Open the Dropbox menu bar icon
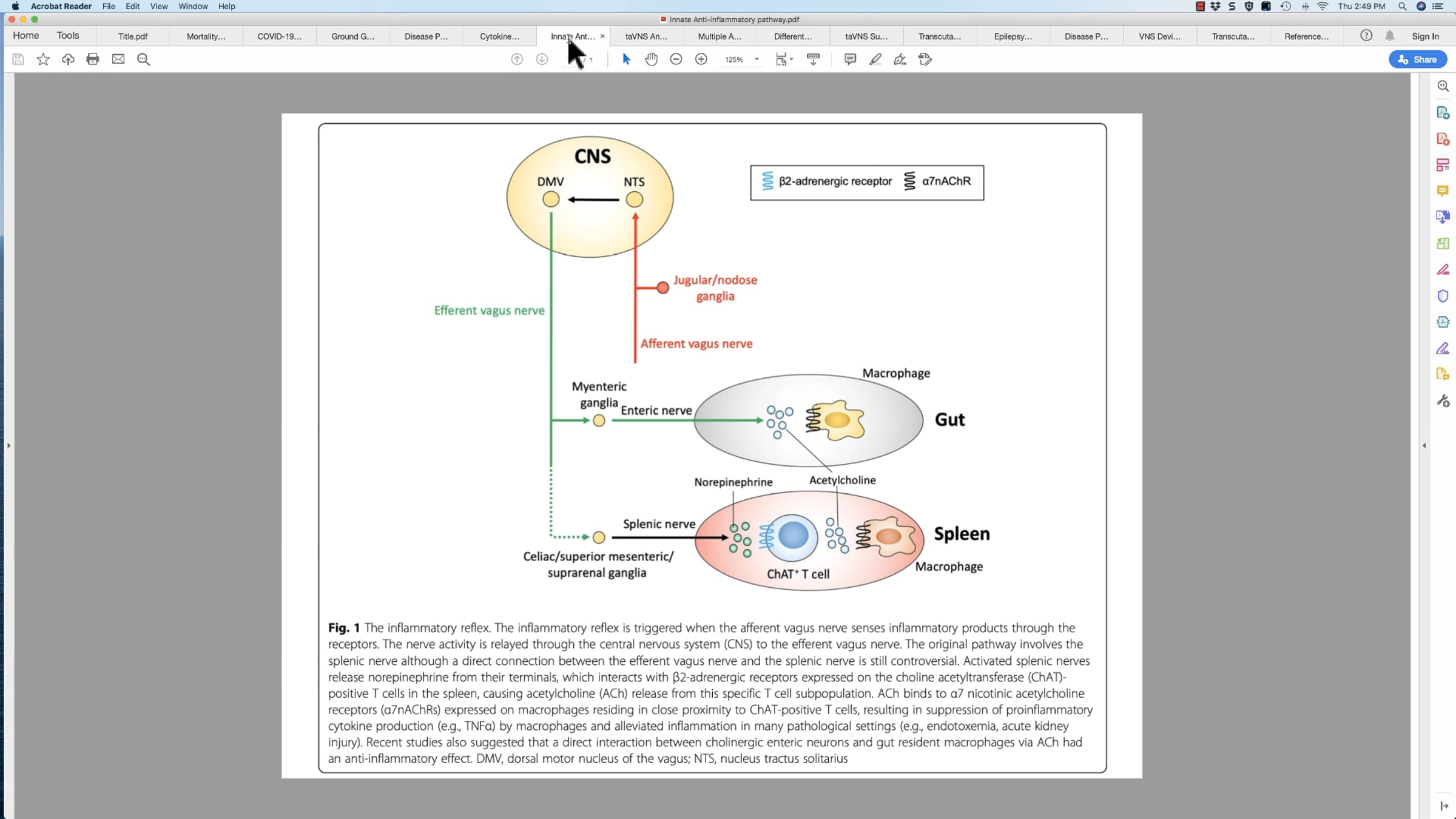This screenshot has height=819, width=1456. coord(1215,6)
